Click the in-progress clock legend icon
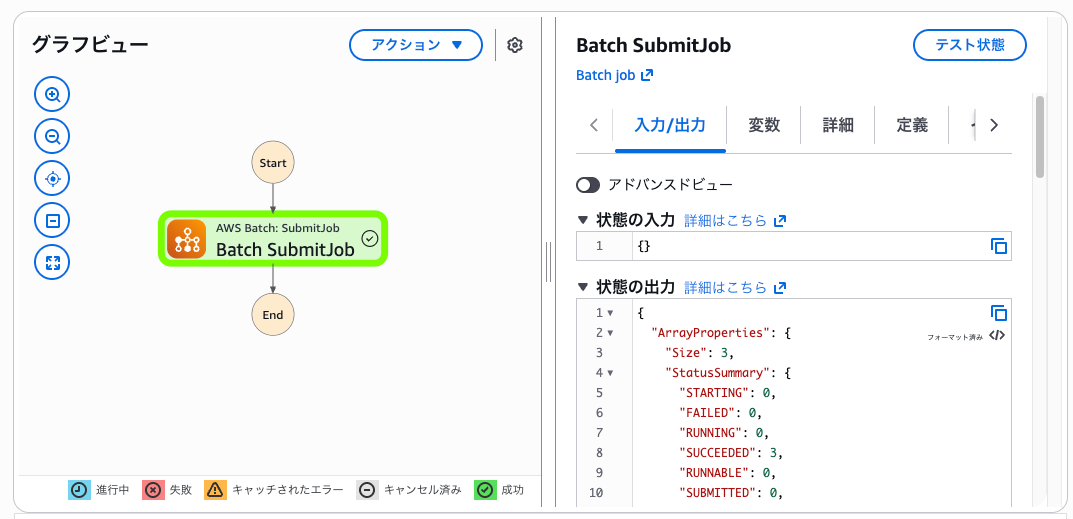The image size is (1073, 519). pyautogui.click(x=79, y=490)
